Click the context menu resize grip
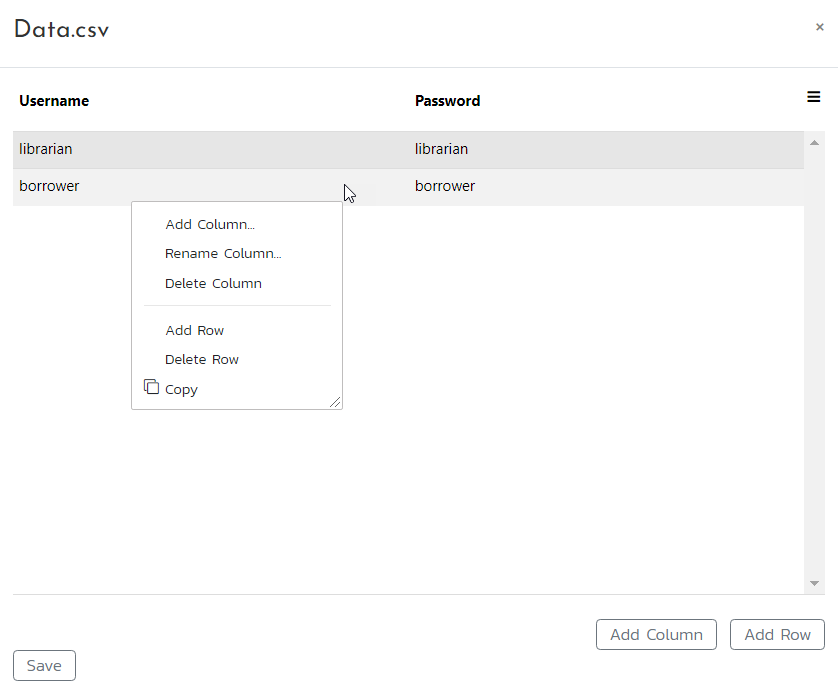Viewport: 838px width, 692px height. 335,402
